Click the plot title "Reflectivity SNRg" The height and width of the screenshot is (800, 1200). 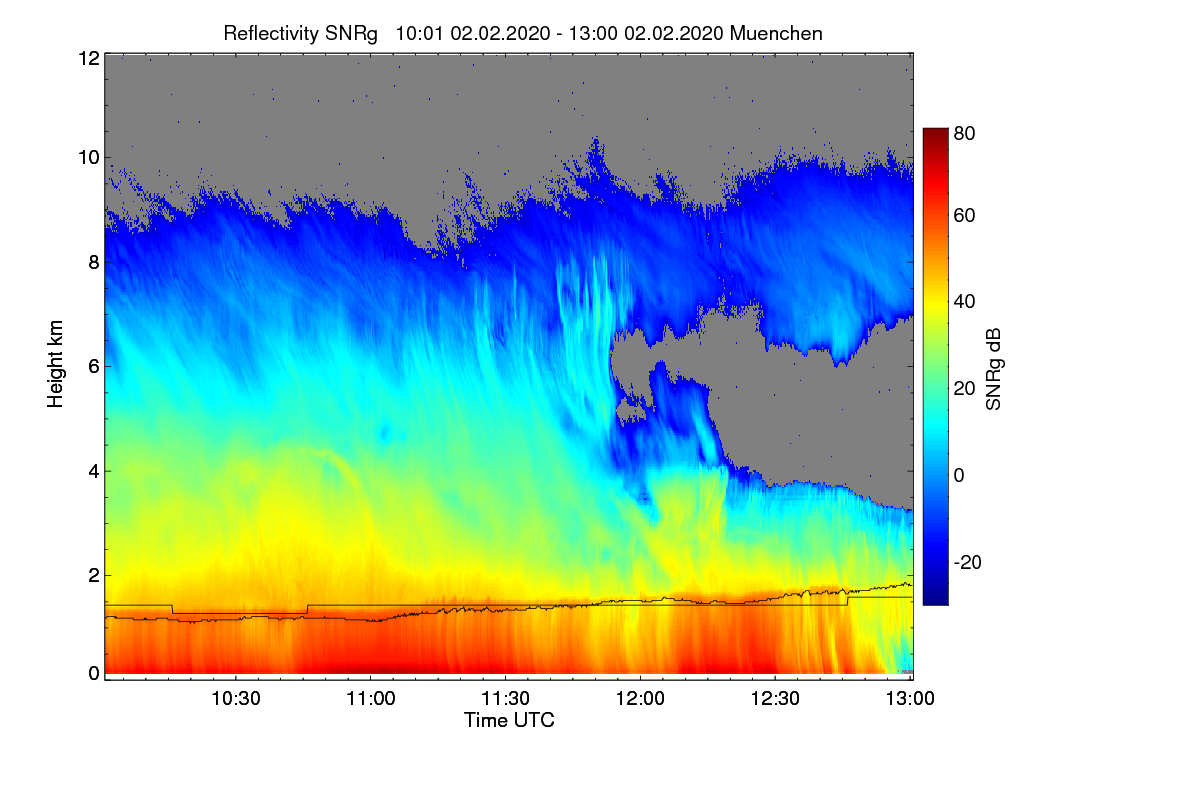(300, 33)
